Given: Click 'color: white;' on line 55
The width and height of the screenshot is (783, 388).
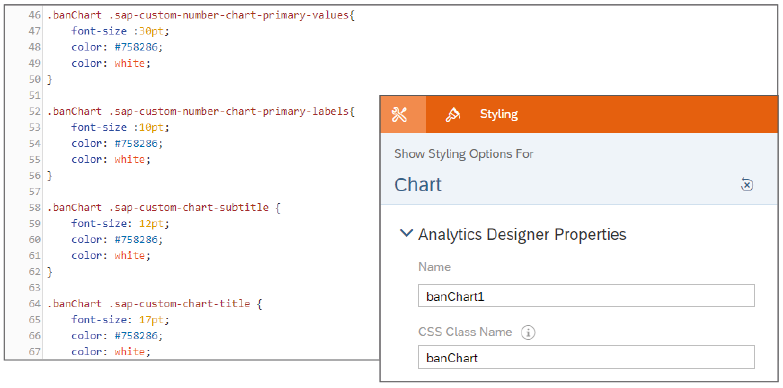Looking at the screenshot, I should [110, 159].
